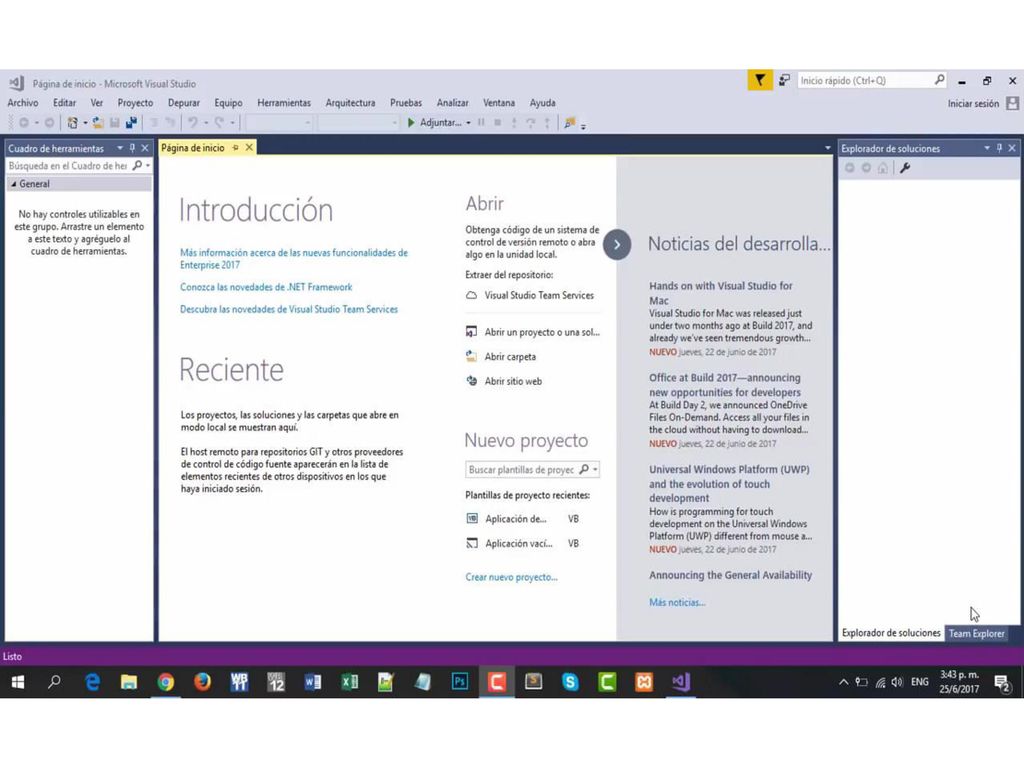Click the user account icon next to Iniciar sesión
Viewport: 1024px width, 768px height.
(x=1012, y=103)
